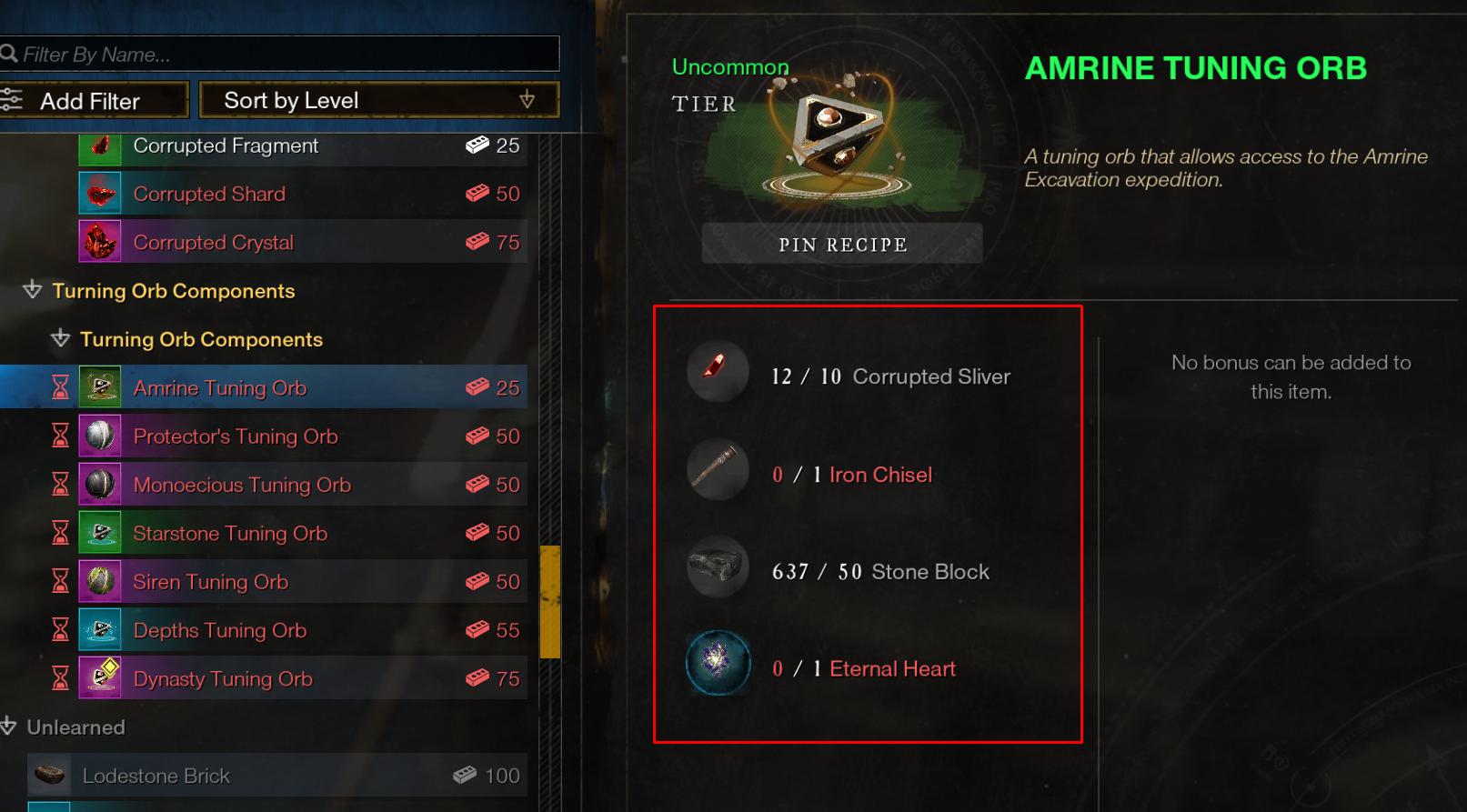The image size is (1467, 812).
Task: Click the Protector's Tuning Orb icon
Action: (x=100, y=436)
